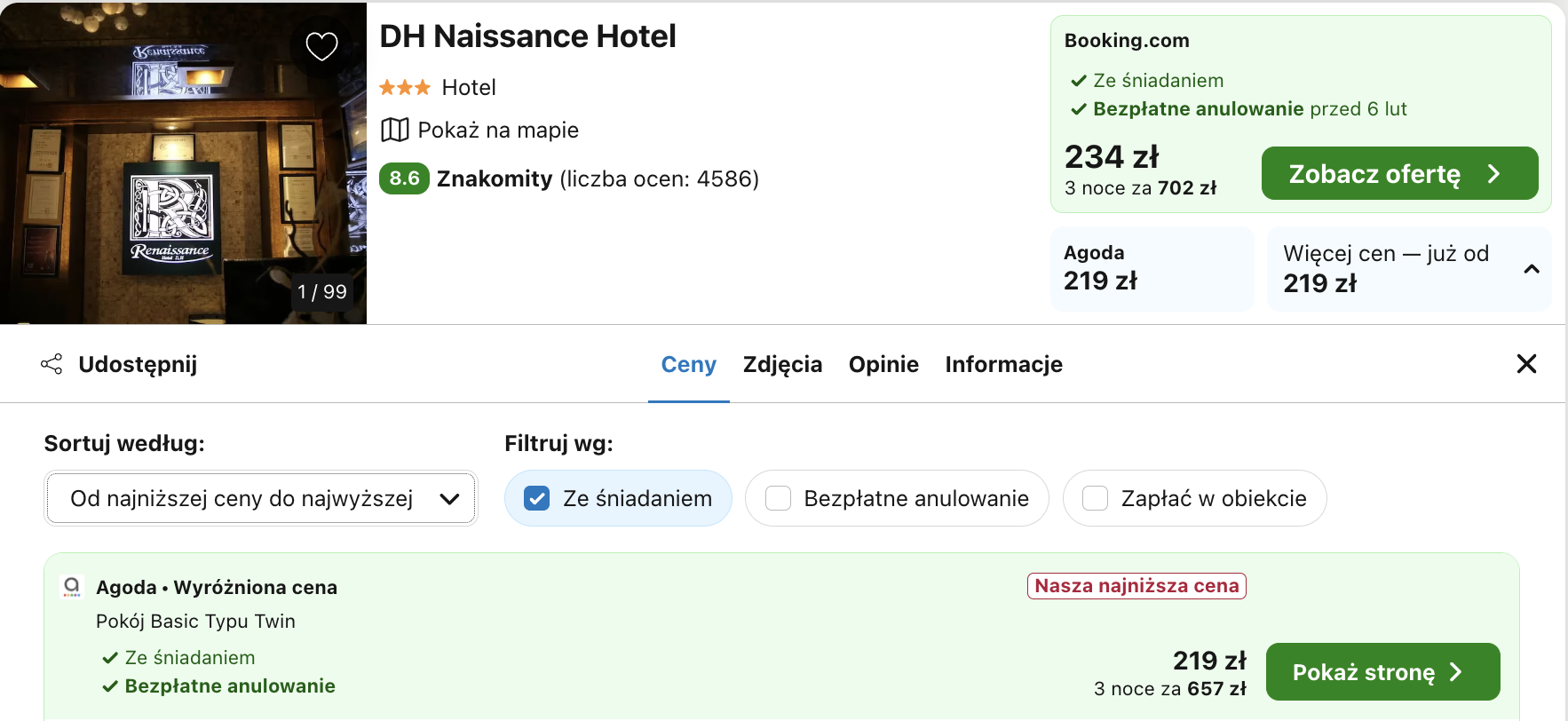Click the three-star hotel rating icons
1568x721 pixels.
(x=404, y=87)
